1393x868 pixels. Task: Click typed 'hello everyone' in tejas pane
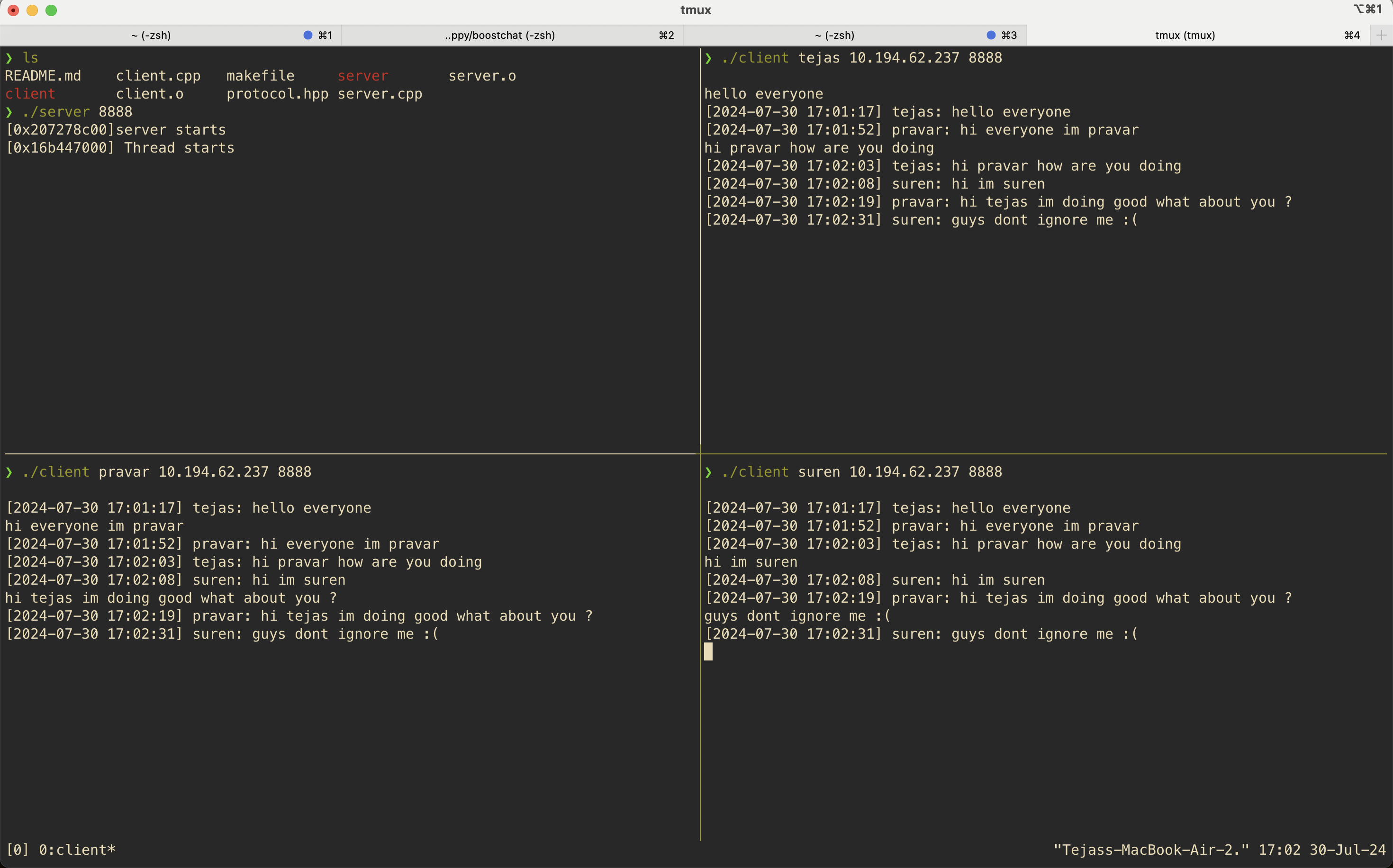point(764,93)
